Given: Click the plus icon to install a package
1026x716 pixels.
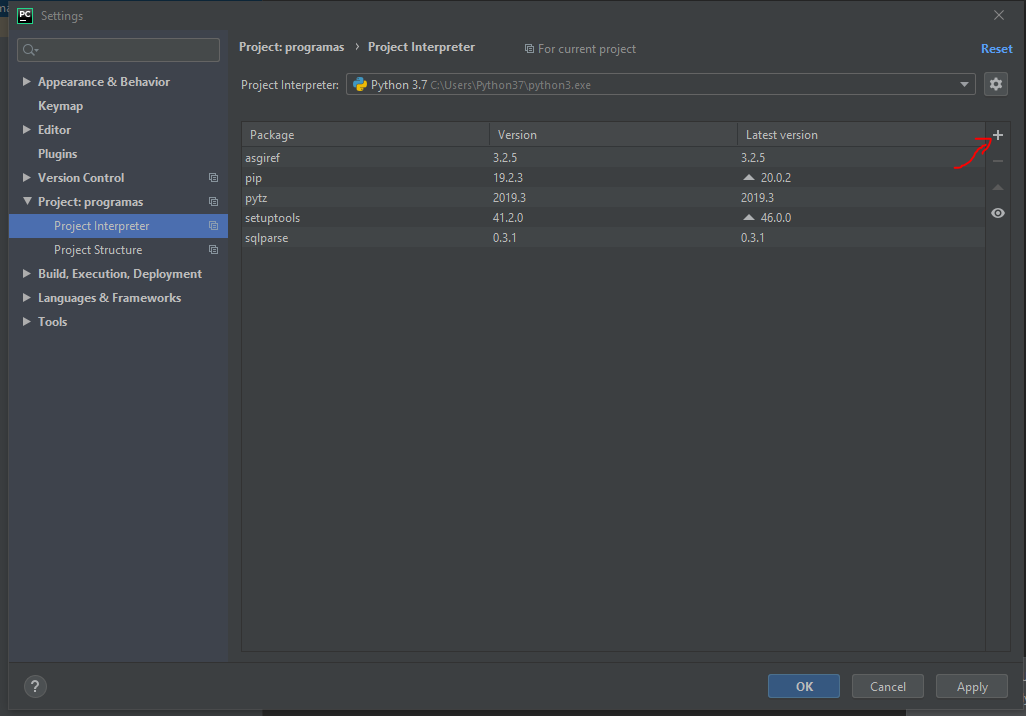Looking at the screenshot, I should 997,135.
